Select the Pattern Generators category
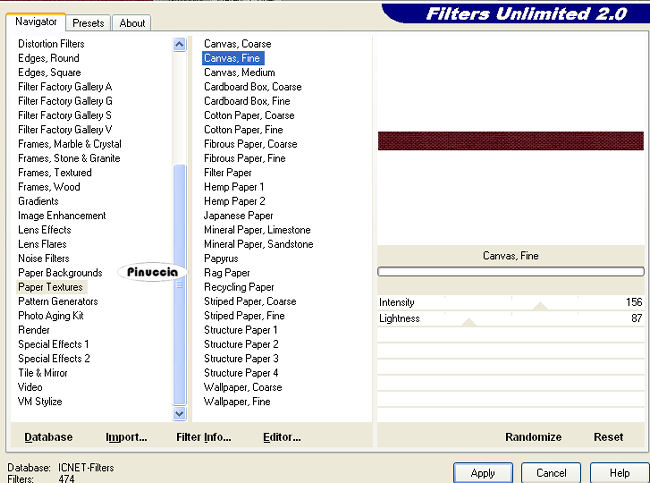This screenshot has width=650, height=483. click(58, 301)
